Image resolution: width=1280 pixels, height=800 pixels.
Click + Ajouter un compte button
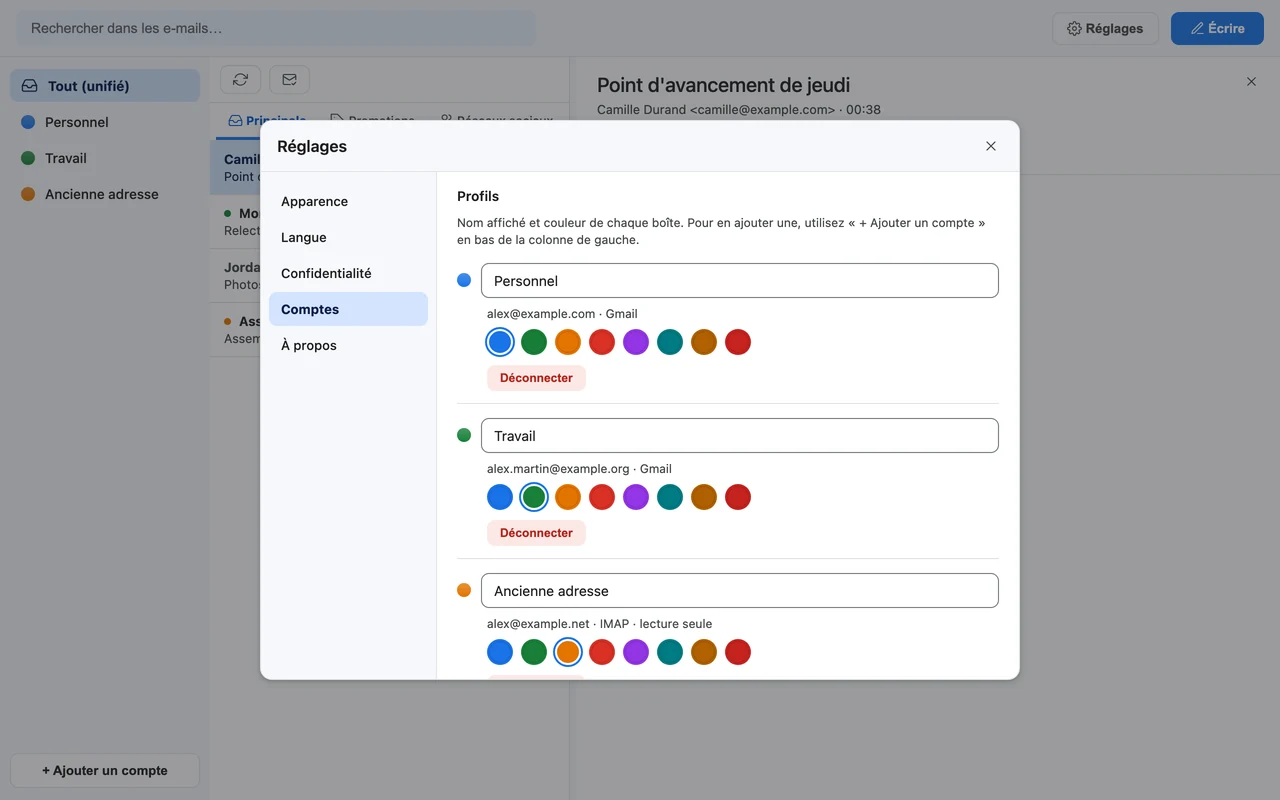(105, 770)
